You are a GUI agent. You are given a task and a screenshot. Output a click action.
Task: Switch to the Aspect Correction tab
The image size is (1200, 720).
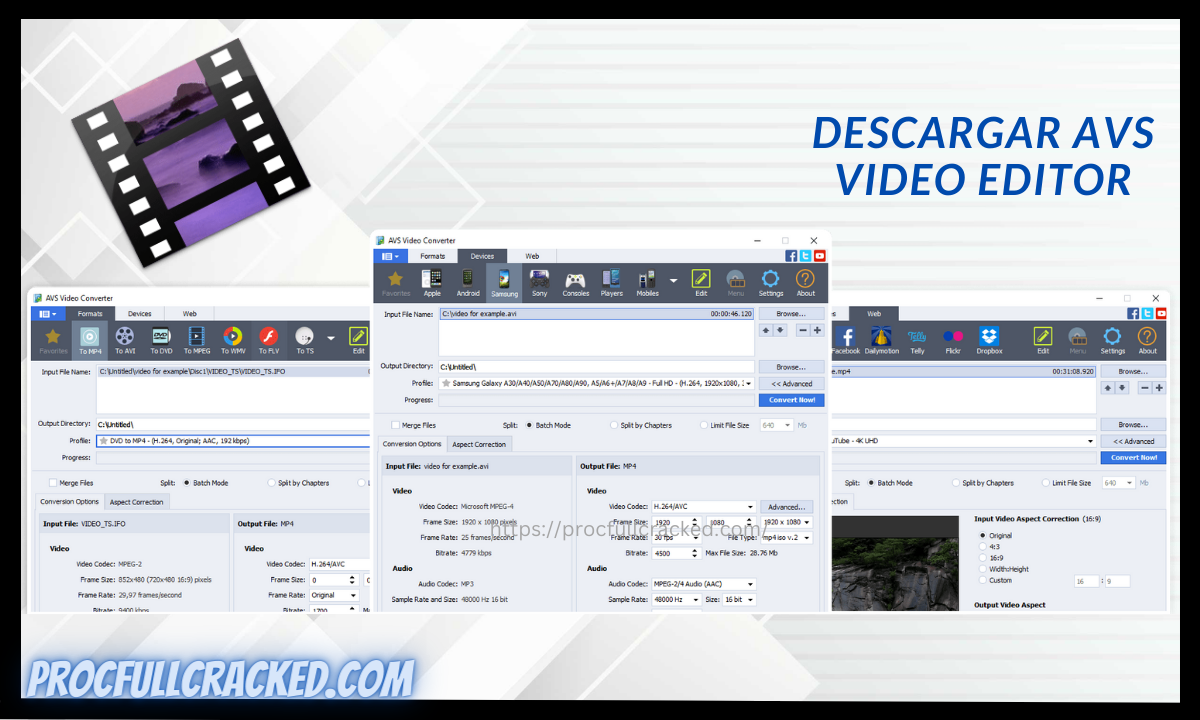480,443
